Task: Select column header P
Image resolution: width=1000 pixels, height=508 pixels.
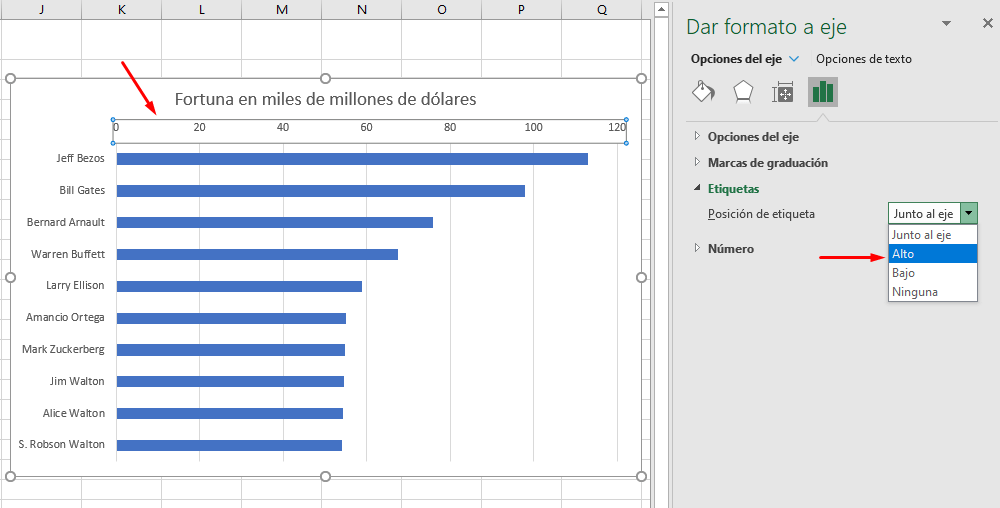Action: [x=522, y=10]
